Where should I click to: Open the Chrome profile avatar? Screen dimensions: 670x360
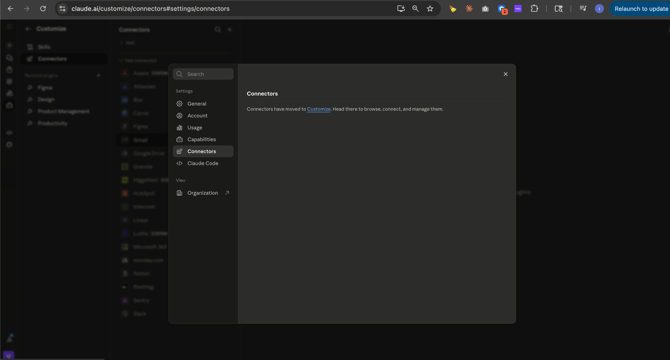[x=599, y=9]
